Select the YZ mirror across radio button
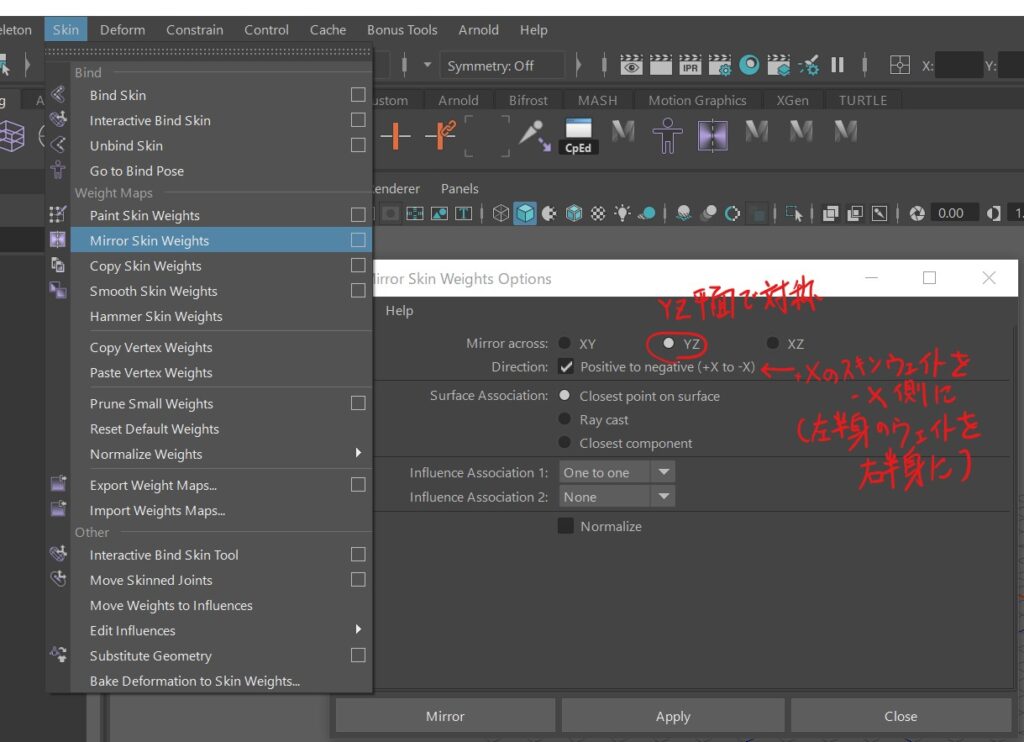The width and height of the screenshot is (1024, 742). (x=669, y=344)
